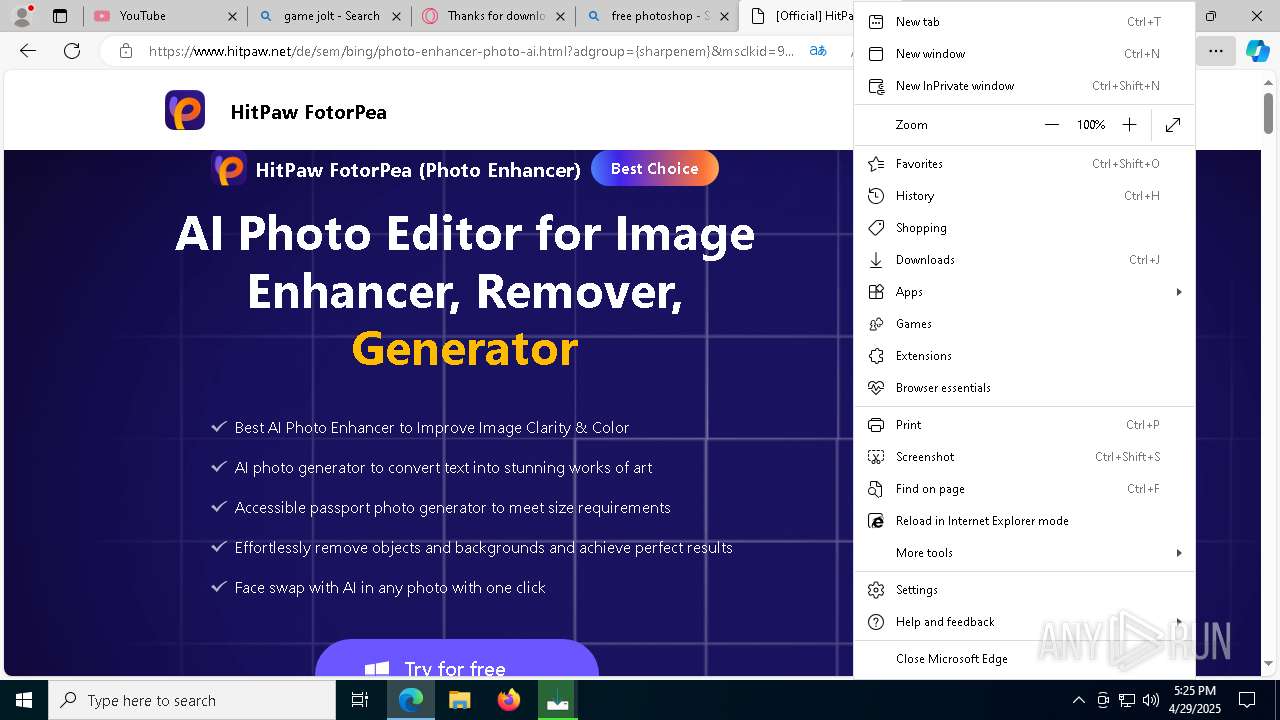
Task: Show hidden tray icons chevron
Action: (1078, 700)
